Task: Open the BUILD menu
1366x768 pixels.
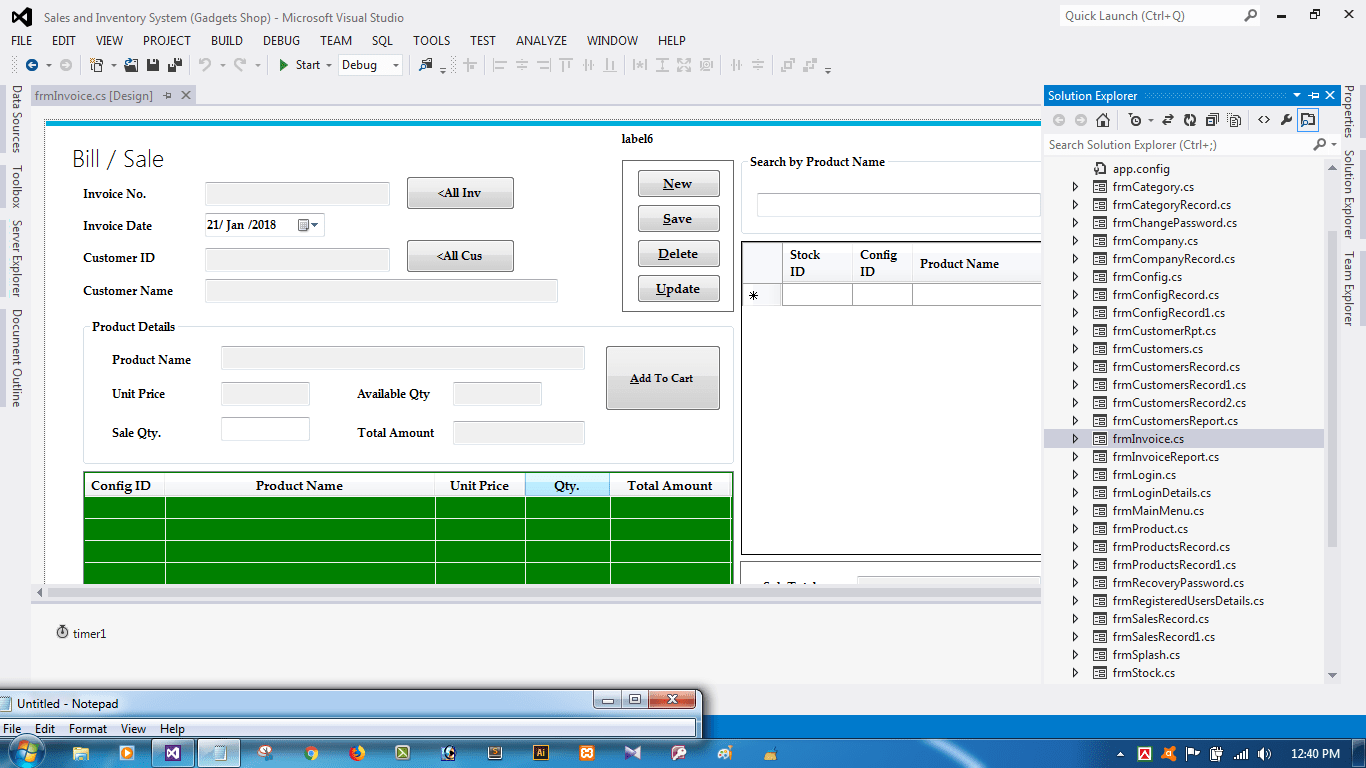Action: [x=227, y=41]
